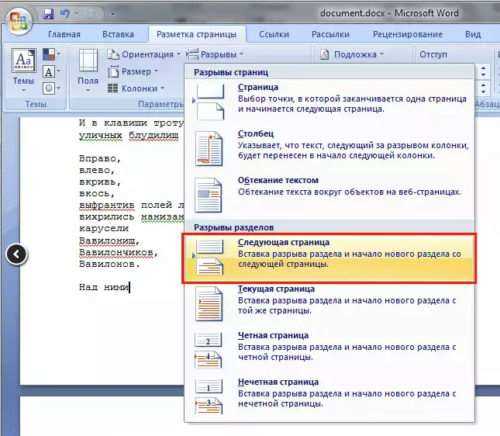The image size is (500, 436).
Task: Choose Обтекание текстом break option
Action: [x=329, y=195]
